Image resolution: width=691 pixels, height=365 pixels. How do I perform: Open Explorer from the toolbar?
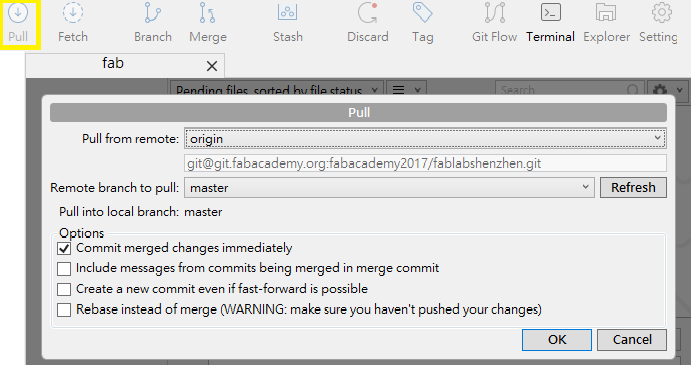click(606, 23)
